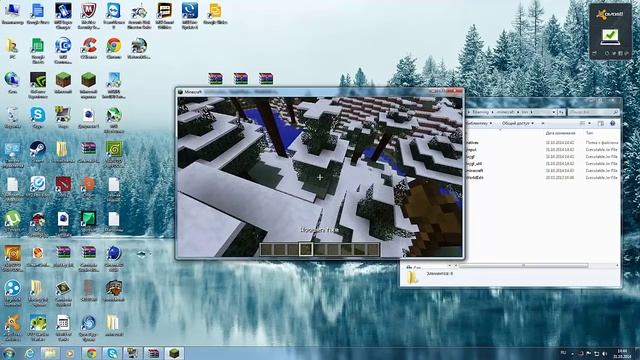
Task: Click the Explorer address bar refresh button
Action: [562, 112]
